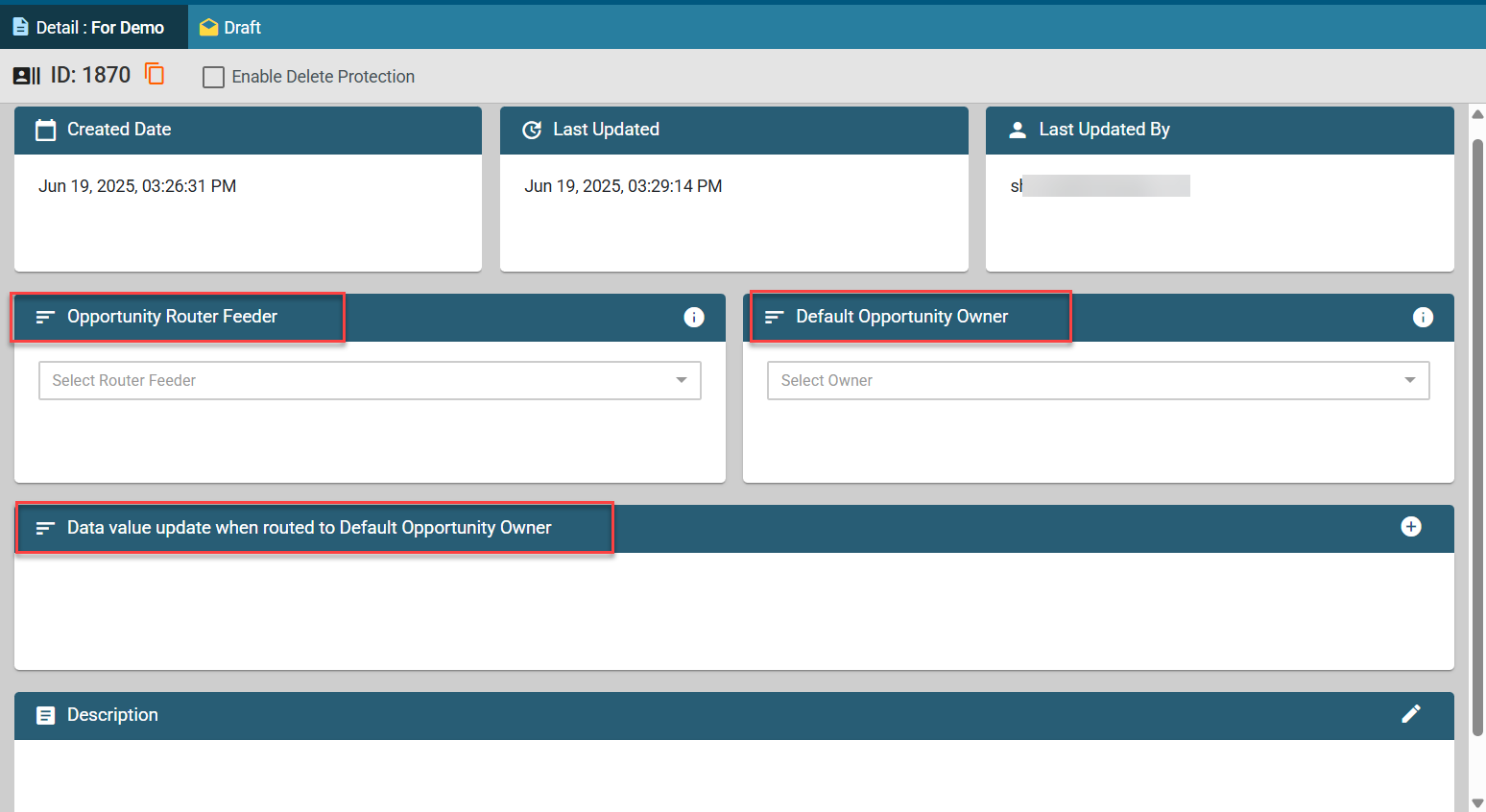Click Data value update section title
Viewport: 1486px width, 812px height.
[x=308, y=528]
